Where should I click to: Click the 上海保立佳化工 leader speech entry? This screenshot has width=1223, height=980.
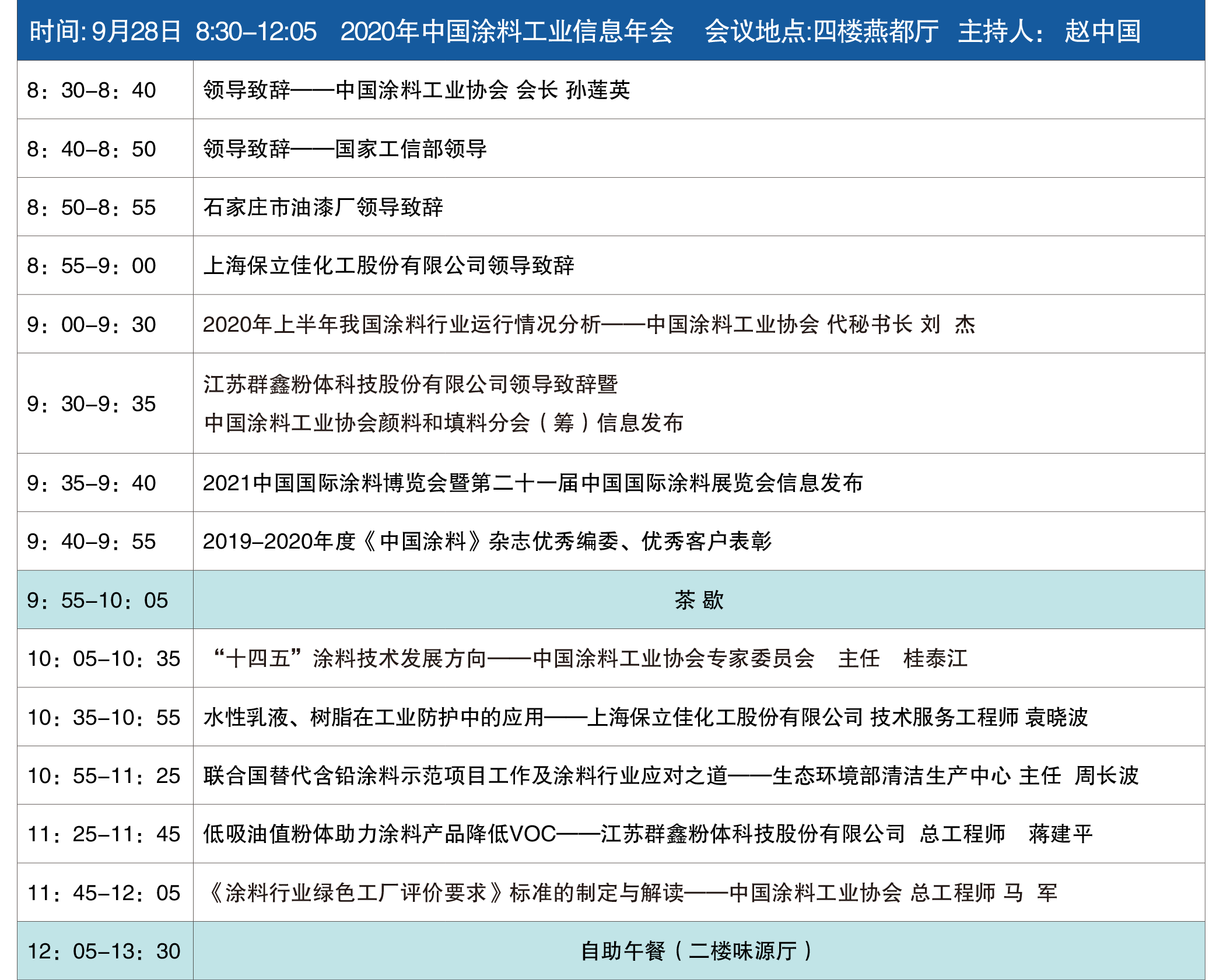tap(388, 266)
